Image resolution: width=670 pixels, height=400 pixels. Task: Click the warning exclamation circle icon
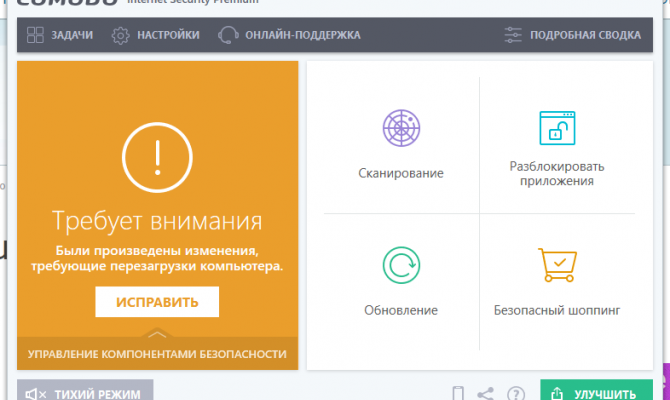[157, 157]
